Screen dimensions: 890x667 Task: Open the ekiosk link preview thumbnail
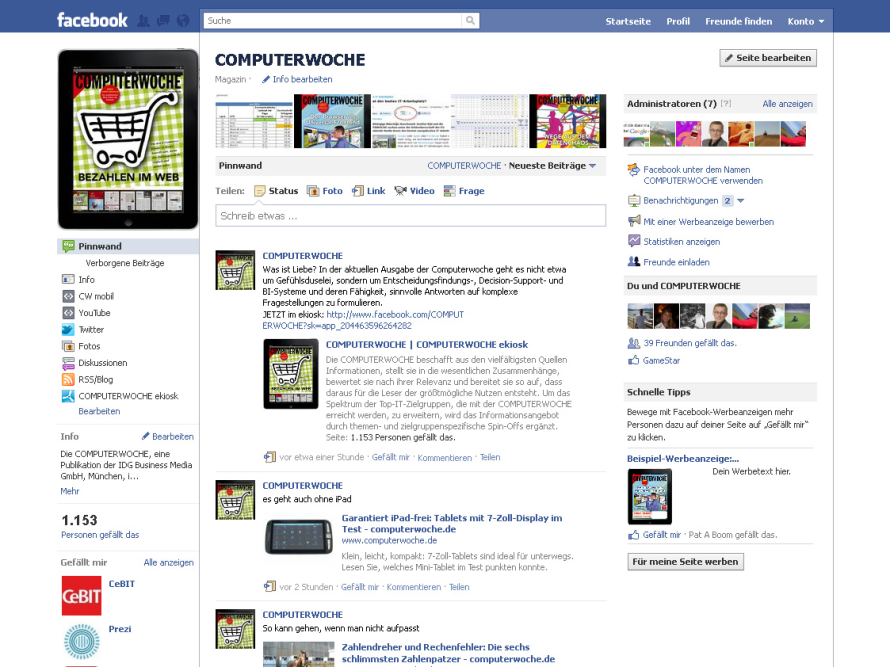click(291, 374)
